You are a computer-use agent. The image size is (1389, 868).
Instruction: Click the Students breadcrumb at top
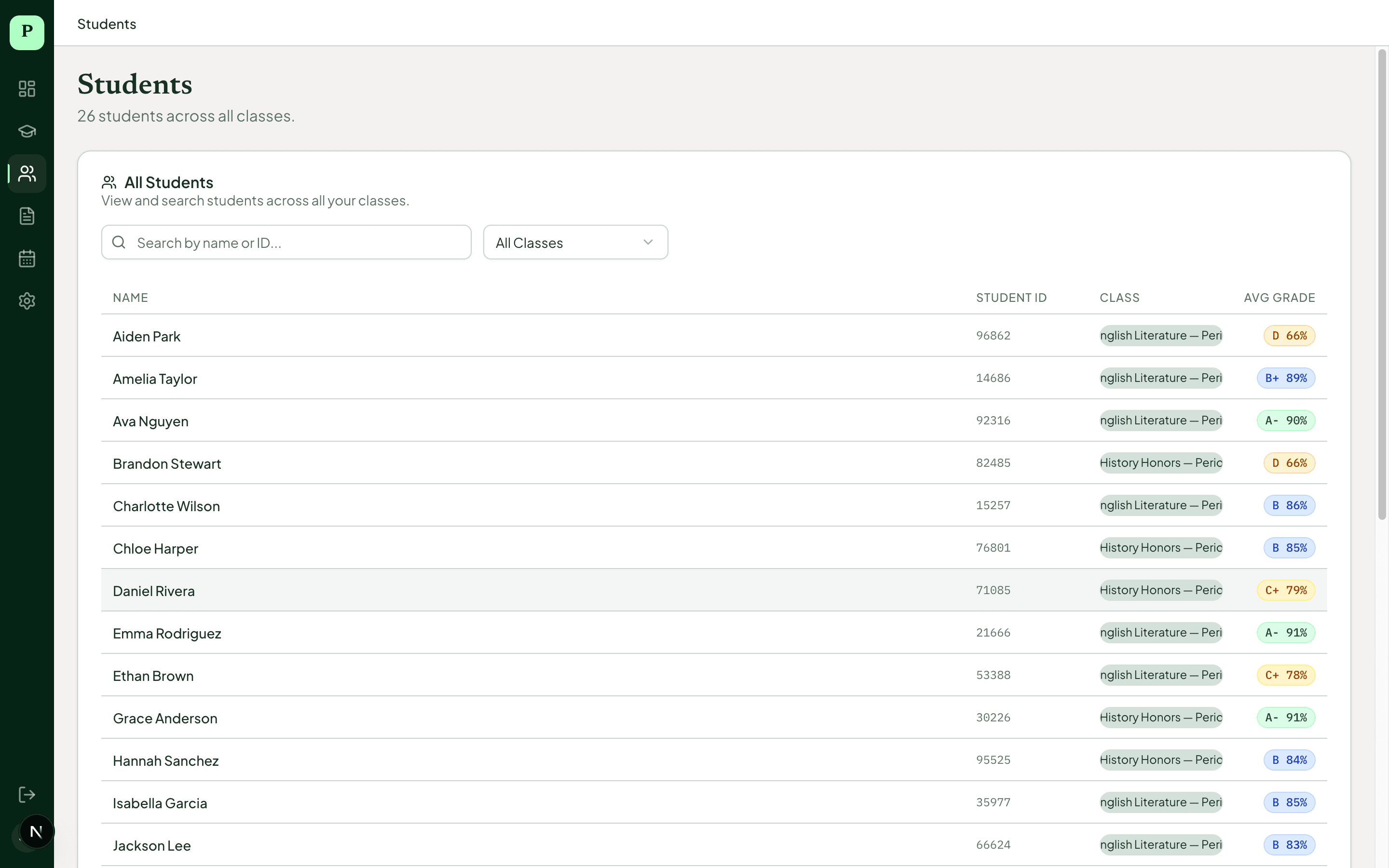(x=107, y=24)
